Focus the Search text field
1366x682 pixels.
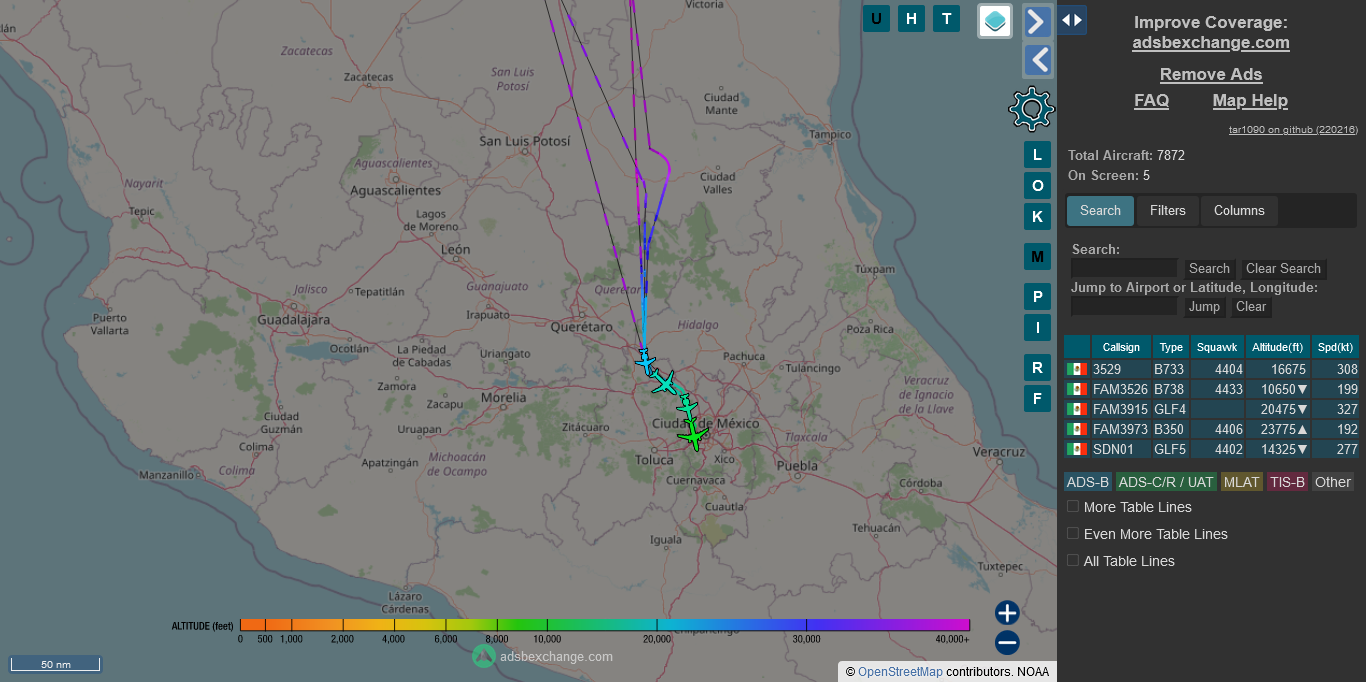[x=1124, y=268]
